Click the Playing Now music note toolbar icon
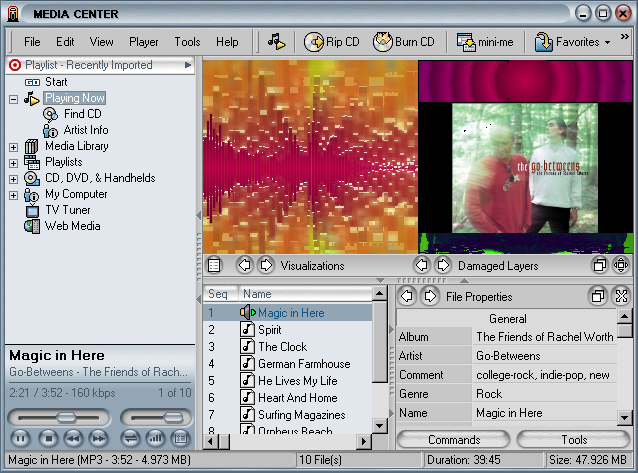638x473 pixels. (276, 42)
